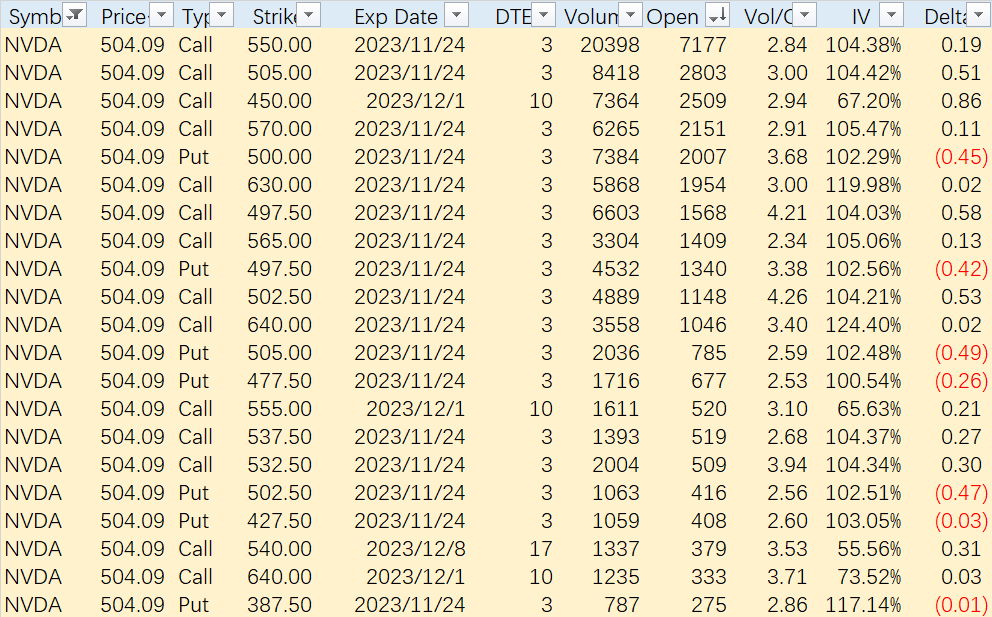Select IV cell 124.40%
Viewport: 992px width, 617px height.
pos(863,325)
